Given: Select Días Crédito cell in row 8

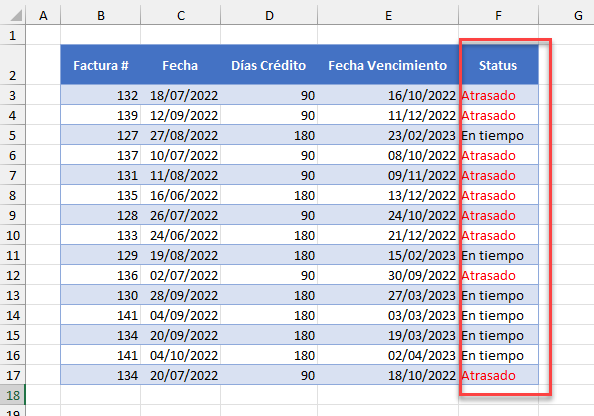Looking at the screenshot, I should 269,195.
